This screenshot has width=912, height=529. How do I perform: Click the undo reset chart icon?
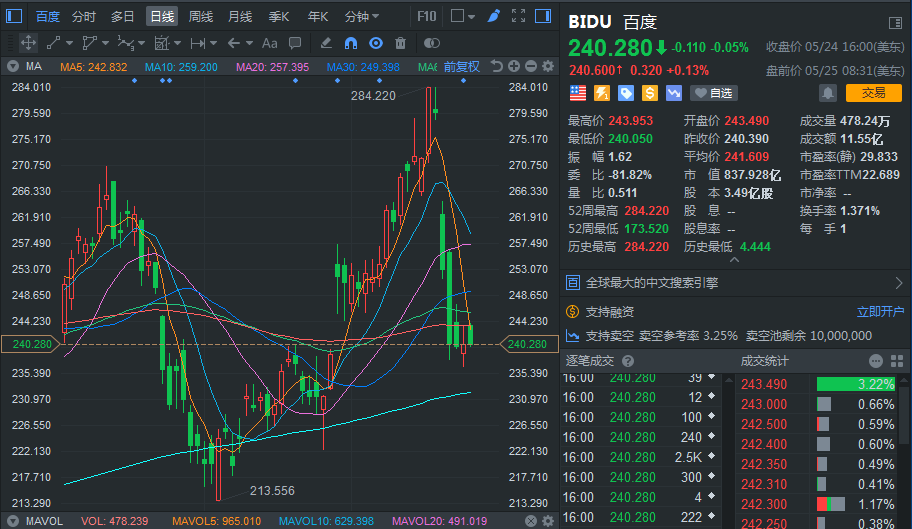(496, 66)
